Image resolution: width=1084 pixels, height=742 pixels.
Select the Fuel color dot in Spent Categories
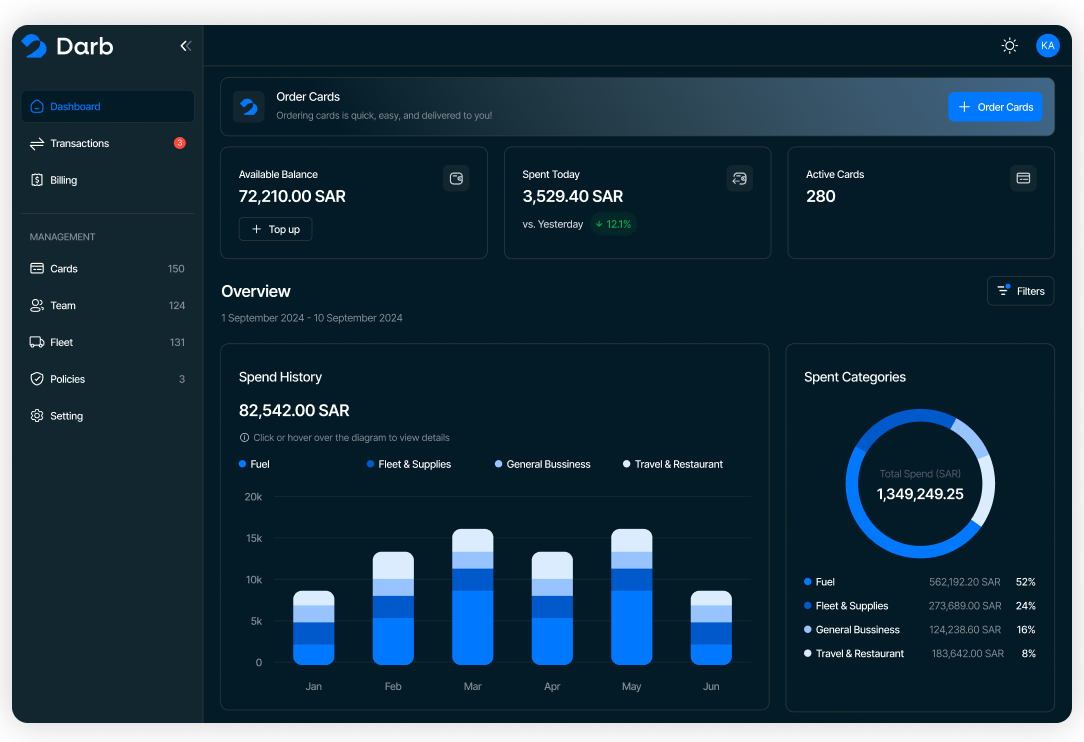808,582
